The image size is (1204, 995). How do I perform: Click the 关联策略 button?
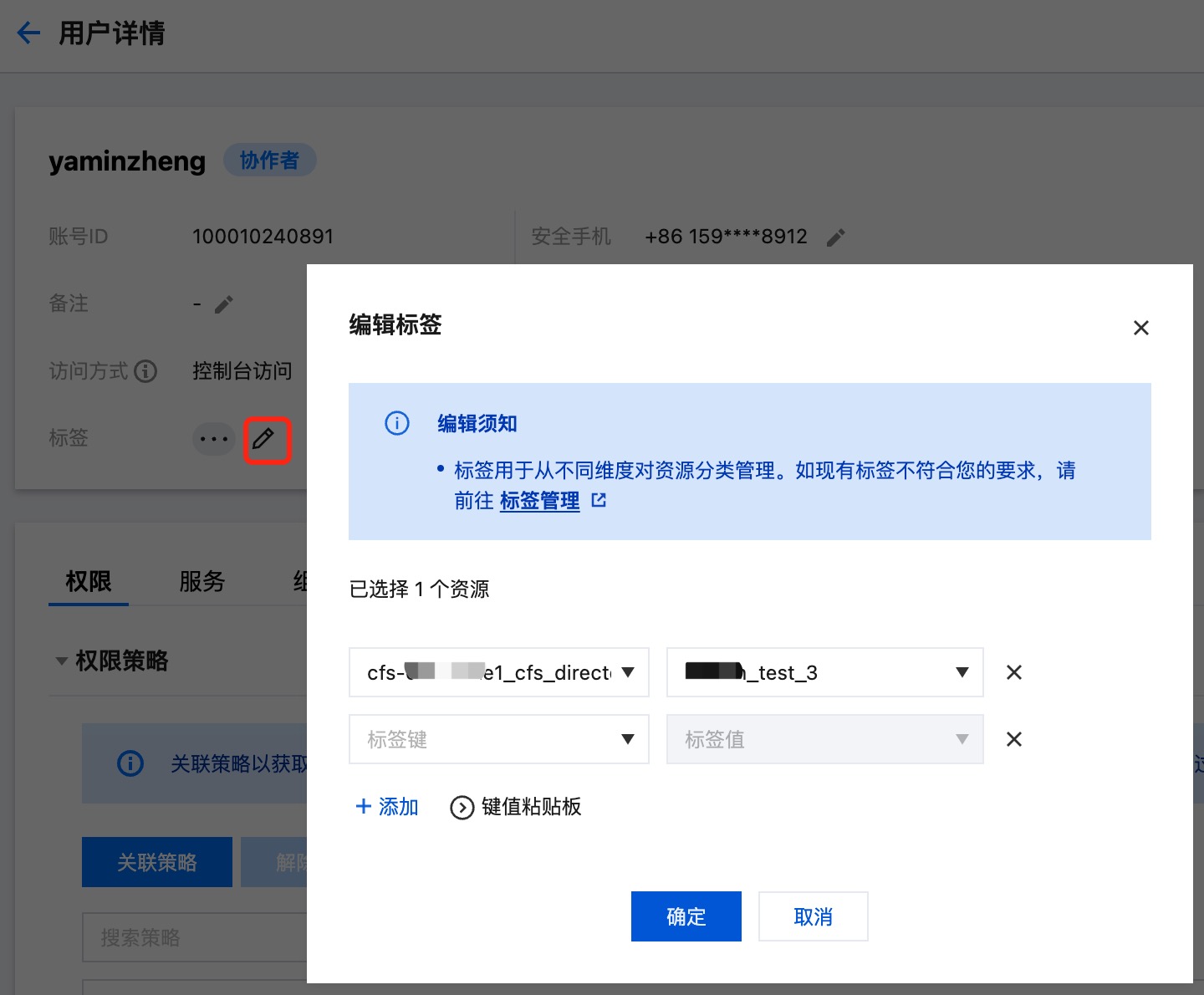coord(157,862)
